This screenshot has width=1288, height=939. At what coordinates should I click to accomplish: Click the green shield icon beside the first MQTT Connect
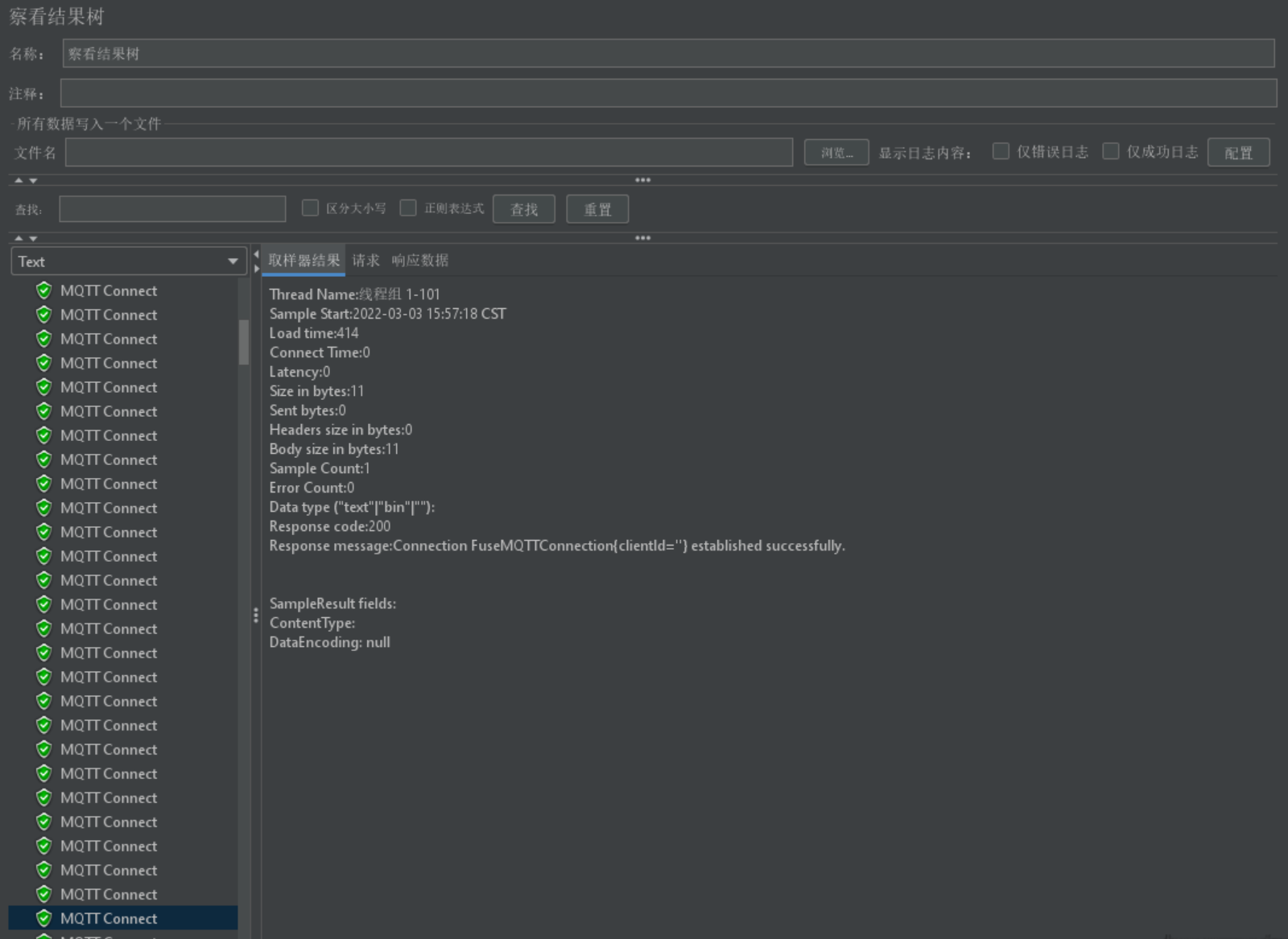click(44, 290)
